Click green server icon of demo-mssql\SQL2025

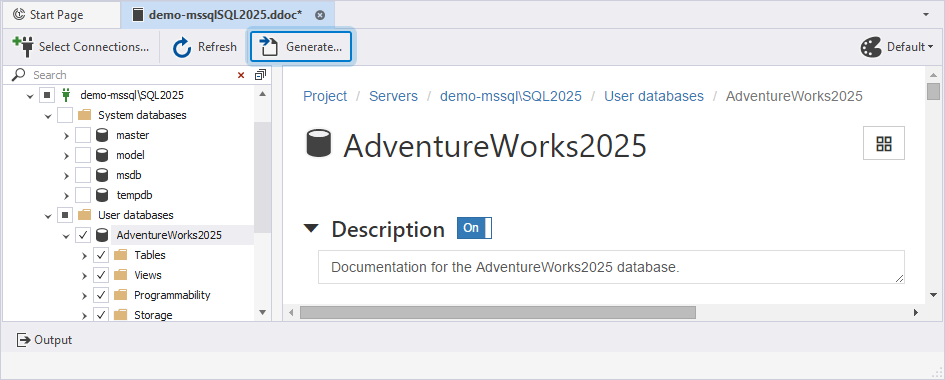click(x=67, y=95)
